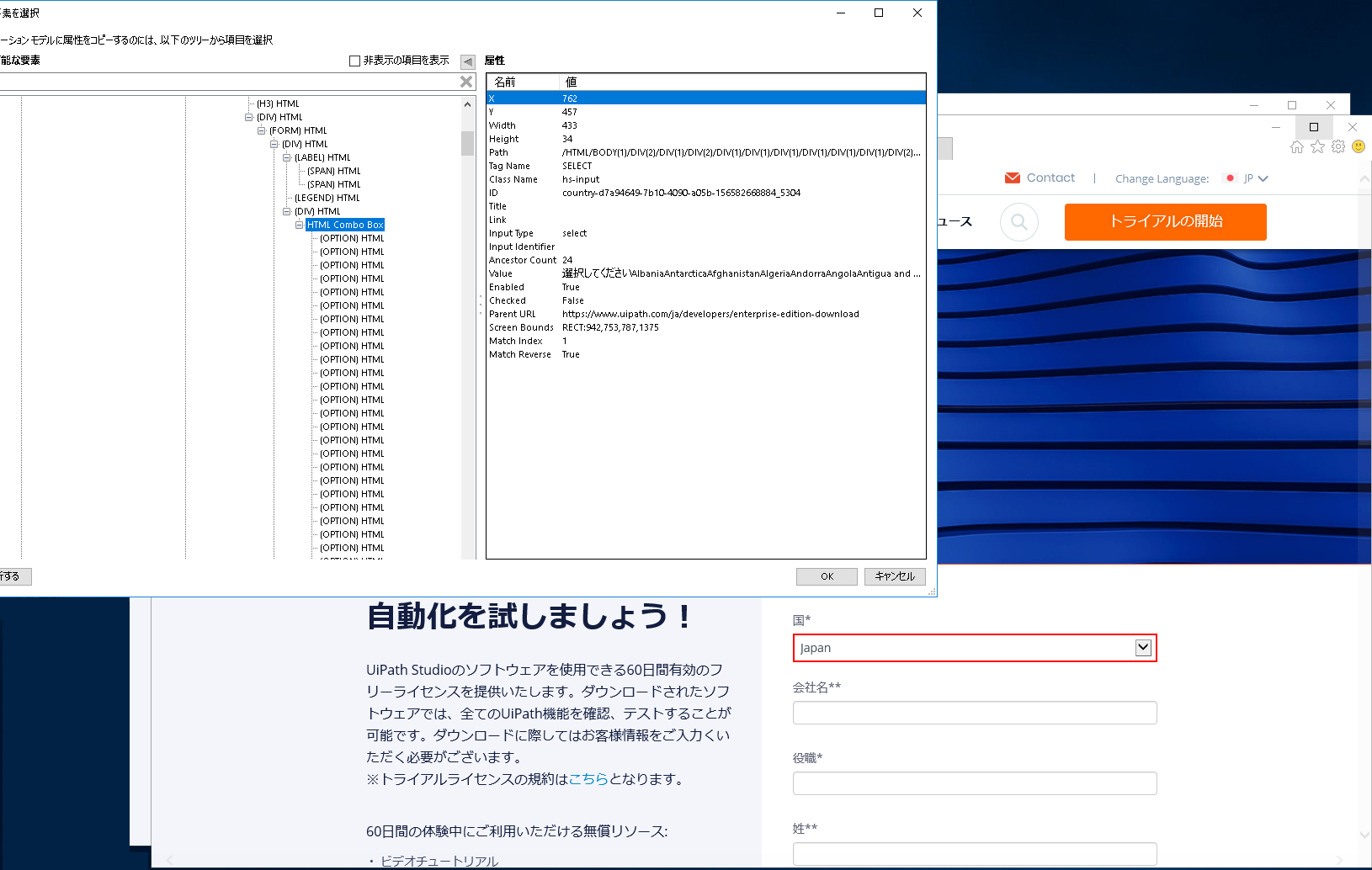Select the Class Name row showing hs-input
The image size is (1372, 870).
tap(706, 179)
